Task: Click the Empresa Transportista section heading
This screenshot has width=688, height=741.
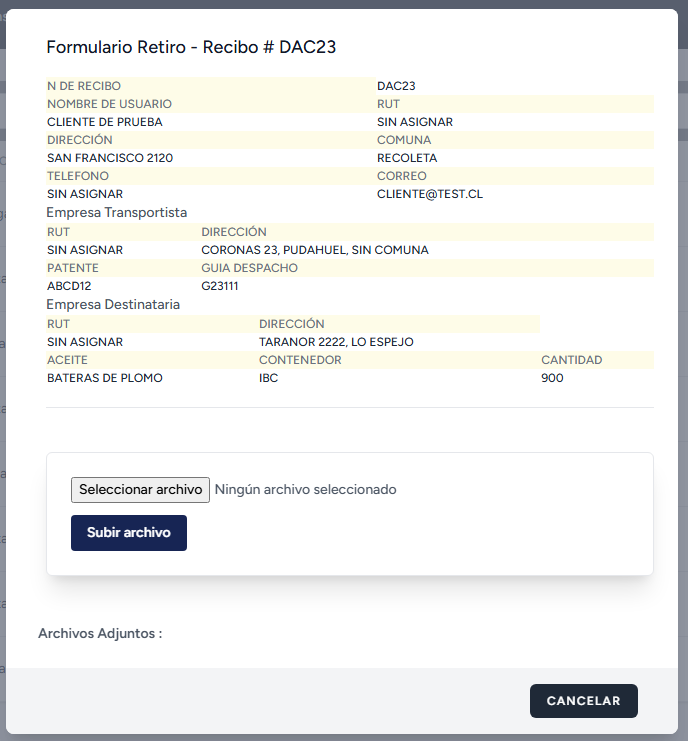Action: pos(117,212)
